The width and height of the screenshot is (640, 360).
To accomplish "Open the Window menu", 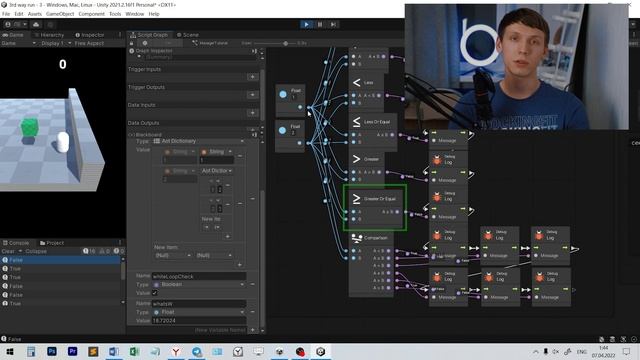I will coord(135,14).
